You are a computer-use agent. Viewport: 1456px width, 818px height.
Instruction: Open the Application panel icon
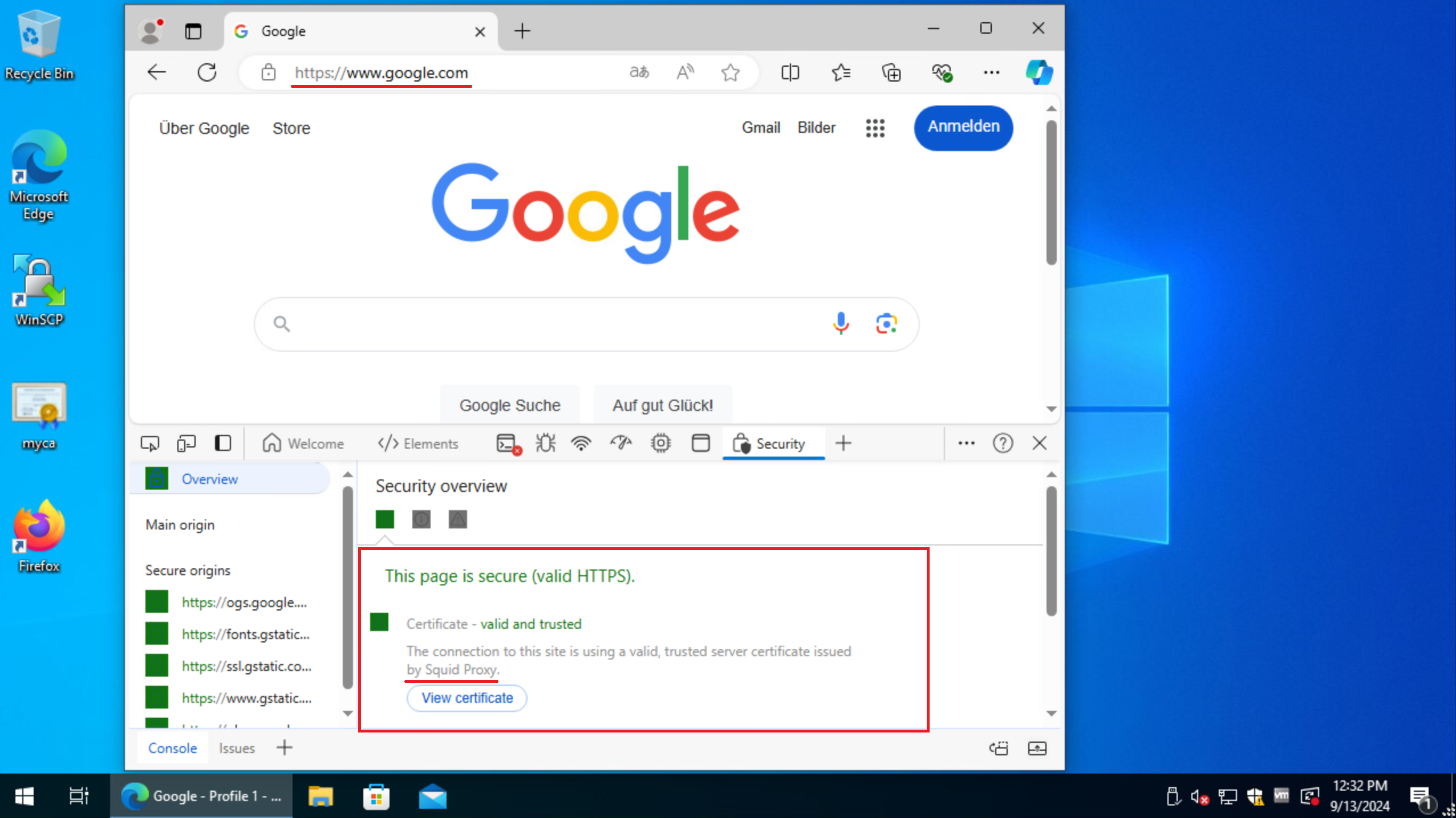pos(699,443)
